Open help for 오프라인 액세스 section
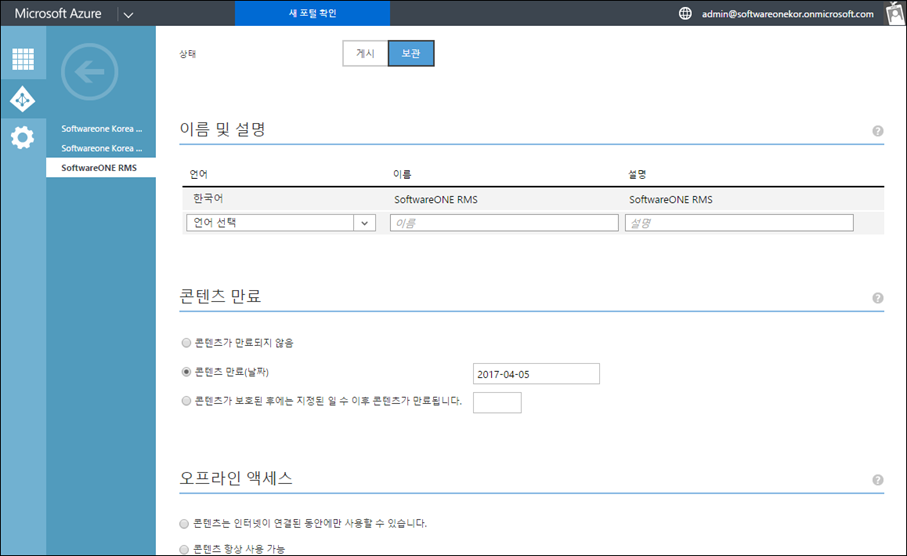Image resolution: width=907 pixels, height=556 pixels. pyautogui.click(x=877, y=480)
